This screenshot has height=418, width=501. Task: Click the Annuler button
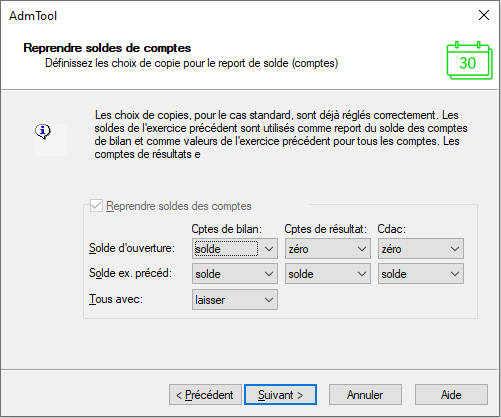click(365, 395)
